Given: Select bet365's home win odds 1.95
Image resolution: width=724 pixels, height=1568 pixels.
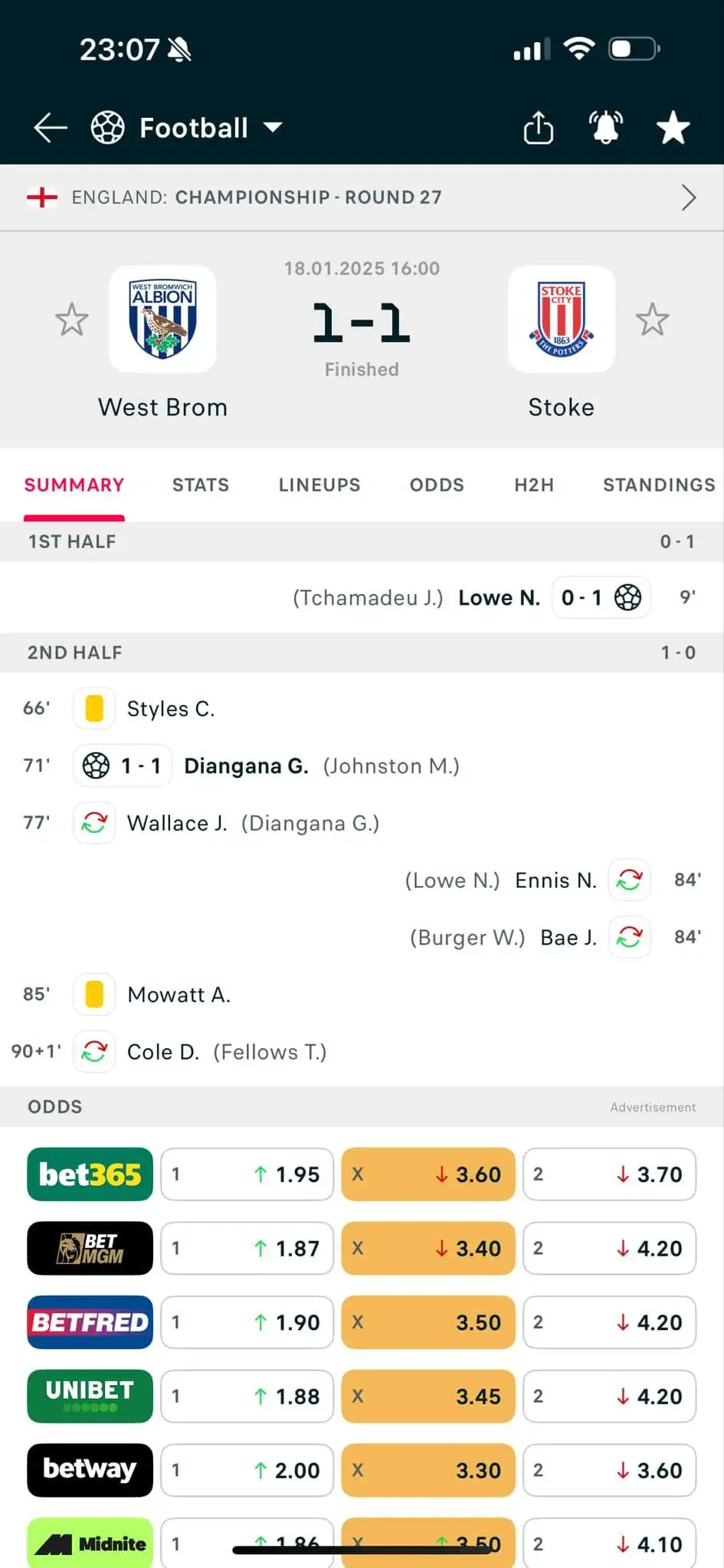Looking at the screenshot, I should (x=247, y=1174).
